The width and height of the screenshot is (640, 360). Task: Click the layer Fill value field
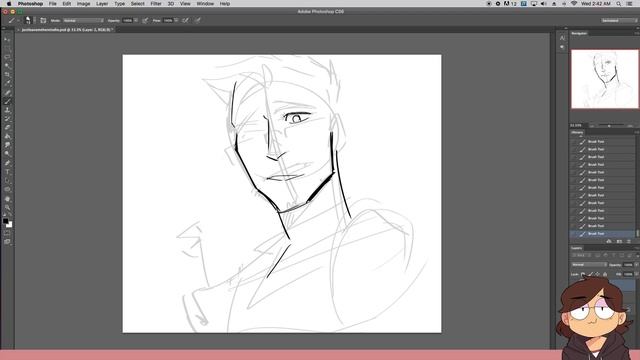point(628,274)
